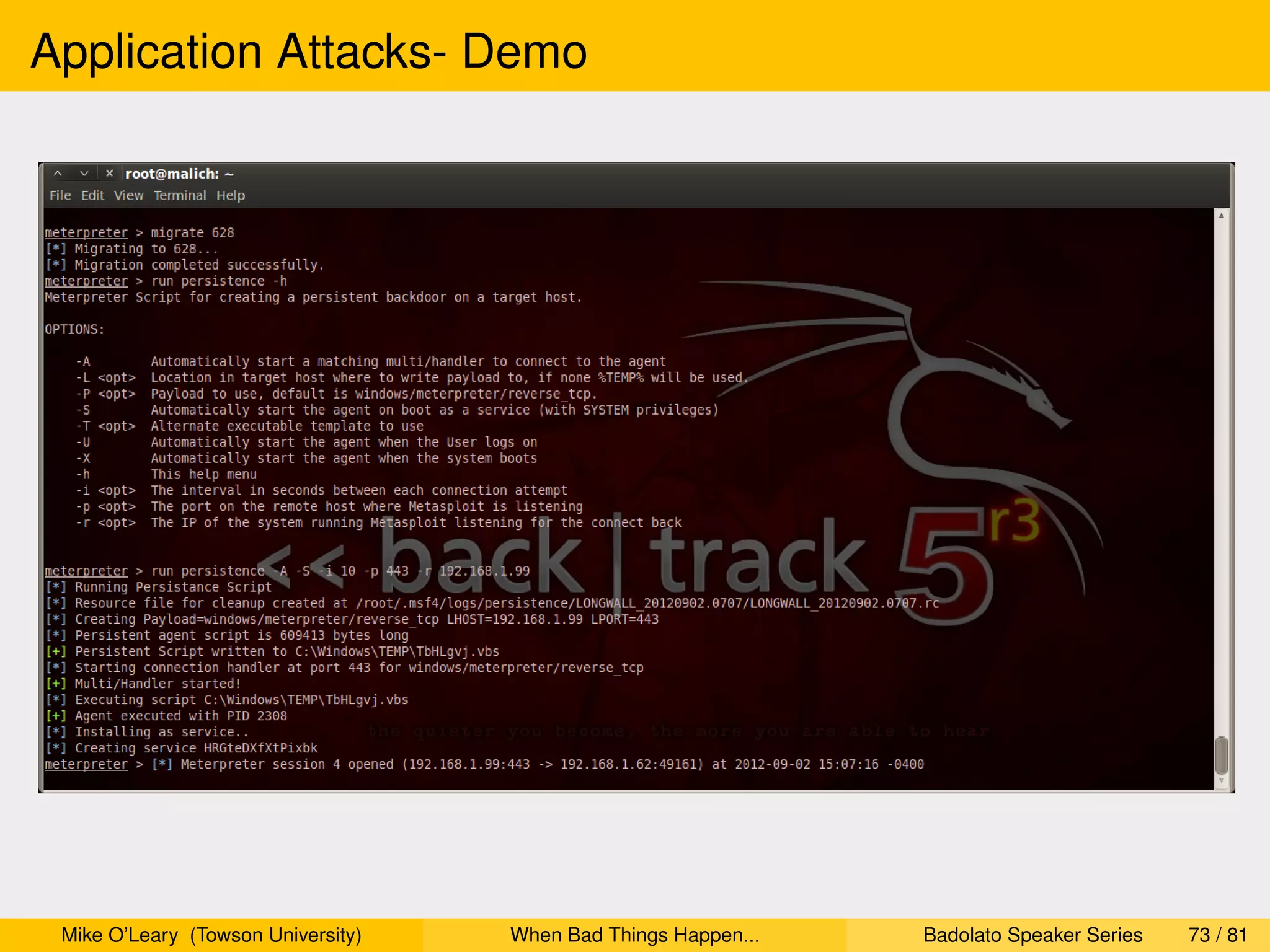The image size is (1270, 952).
Task: Click the footer 'When Bad Things Happen...'
Action: click(634, 935)
